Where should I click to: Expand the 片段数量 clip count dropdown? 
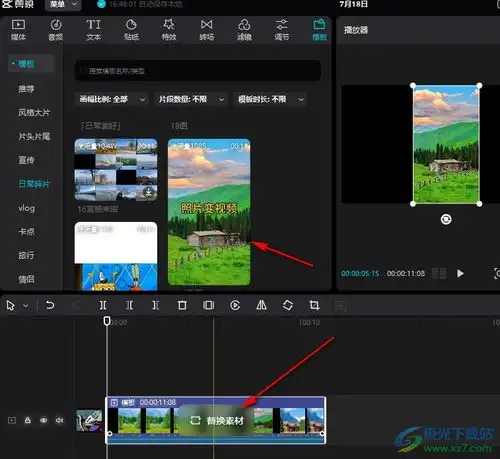pyautogui.click(x=191, y=99)
